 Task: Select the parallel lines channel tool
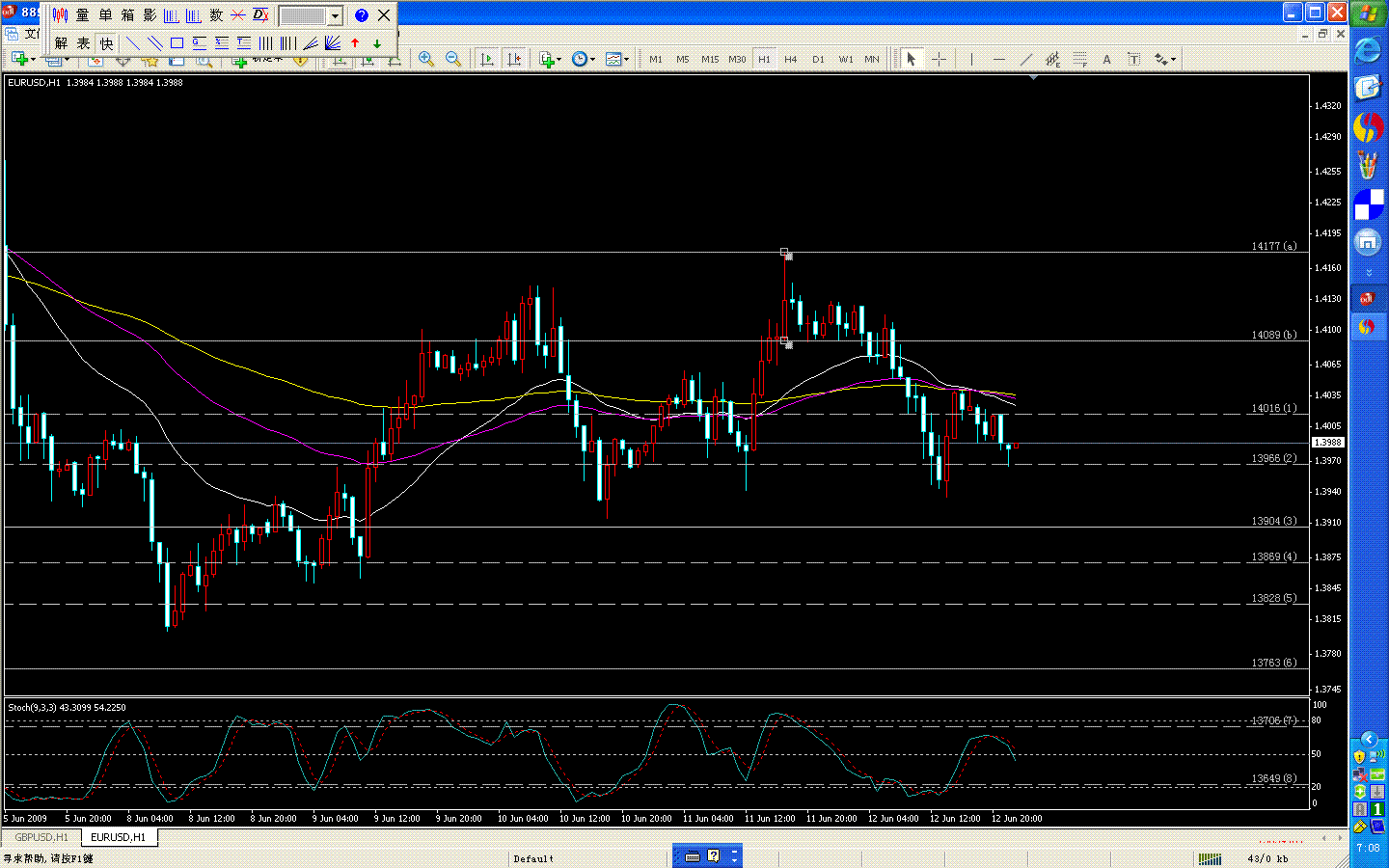(x=154, y=43)
